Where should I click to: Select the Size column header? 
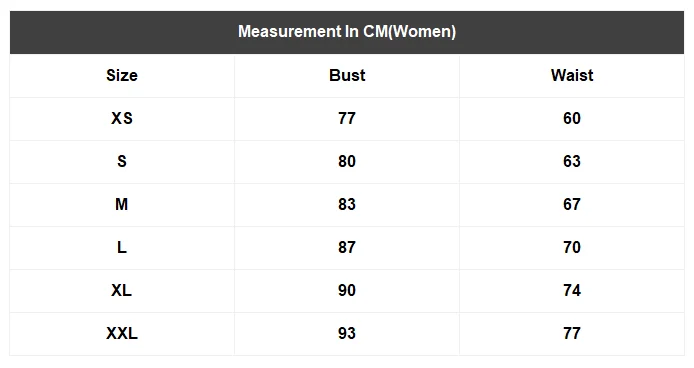(122, 75)
